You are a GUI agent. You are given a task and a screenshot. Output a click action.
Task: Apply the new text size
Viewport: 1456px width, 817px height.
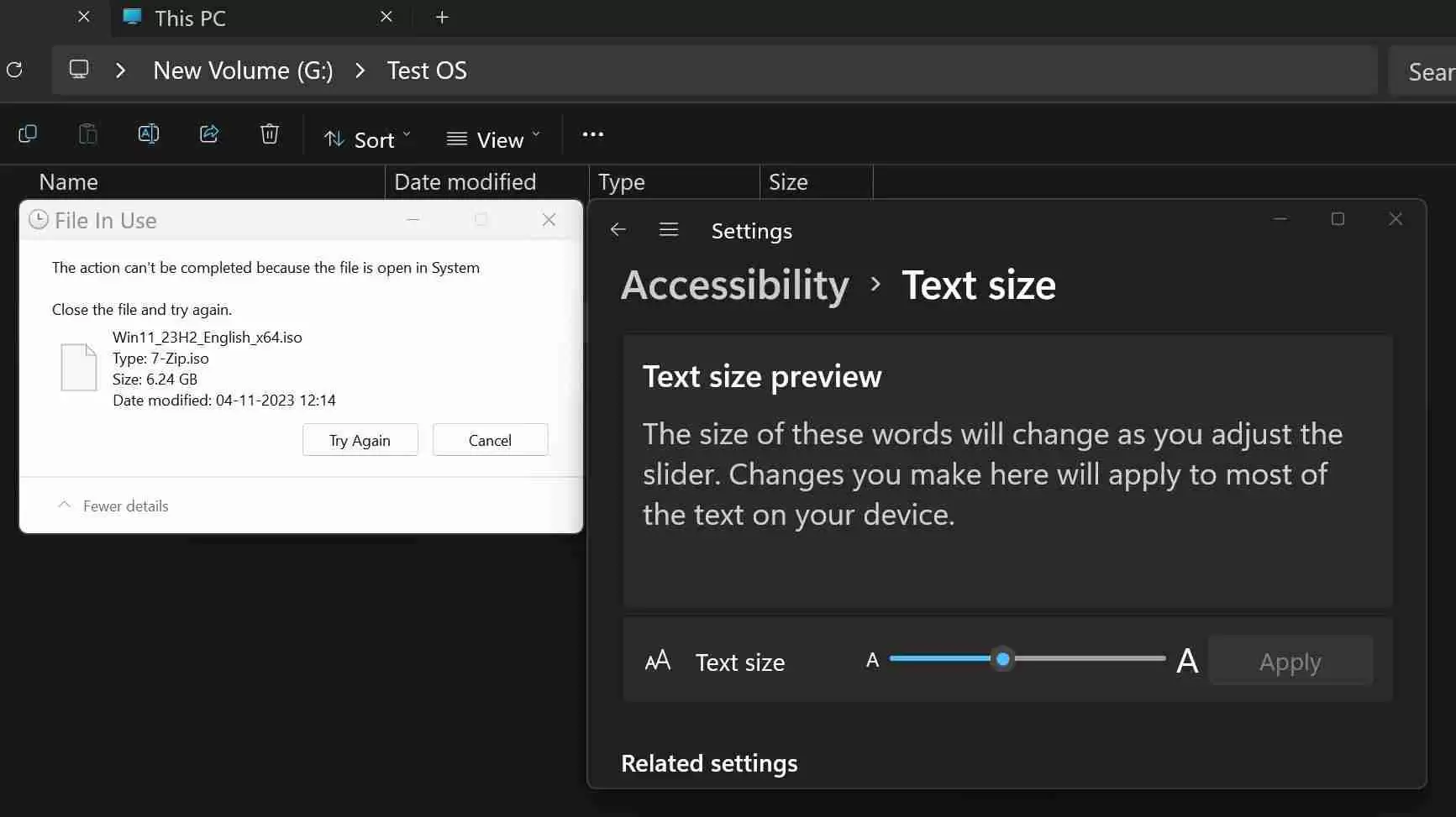point(1290,661)
